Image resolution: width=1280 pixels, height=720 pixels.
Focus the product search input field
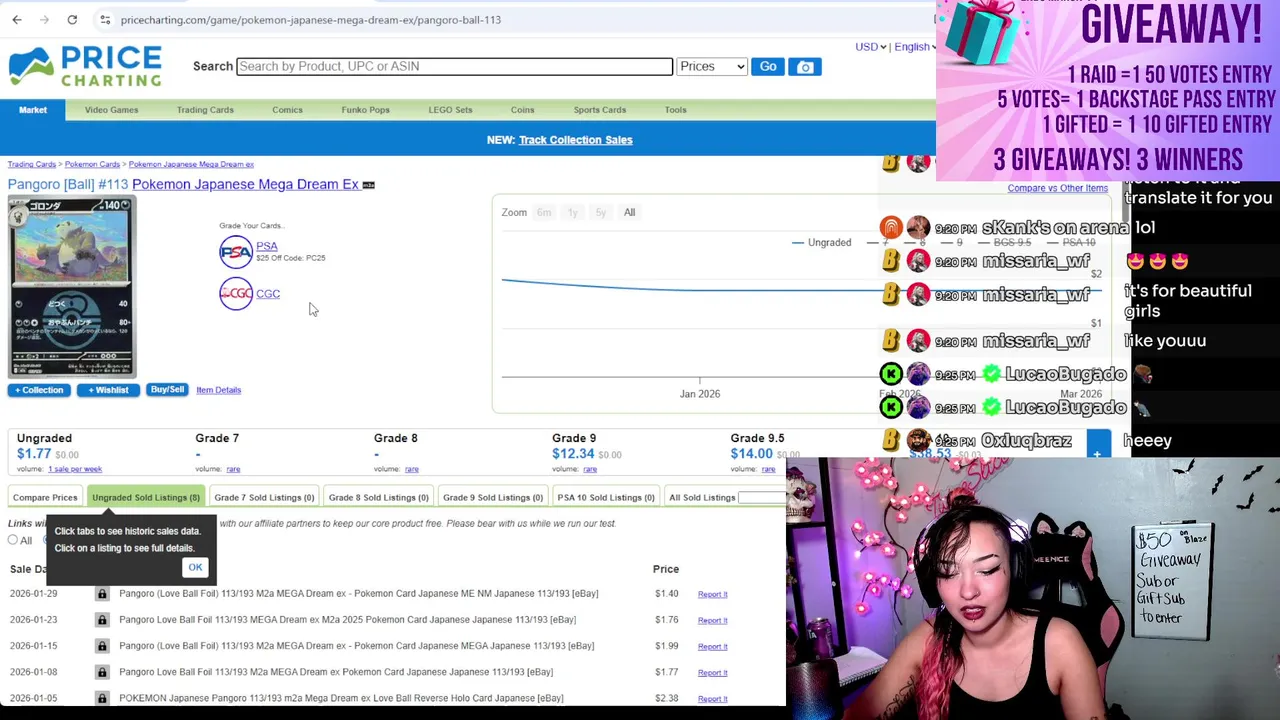[x=454, y=66]
